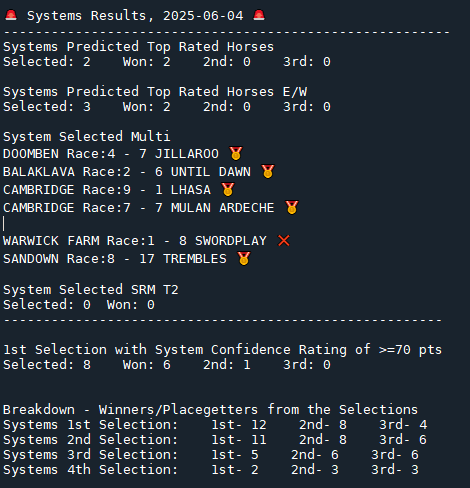Viewport: 470px width, 488px height.
Task: Click '2nd: 1' under Confidence Rating
Action: pyautogui.click(x=227, y=365)
